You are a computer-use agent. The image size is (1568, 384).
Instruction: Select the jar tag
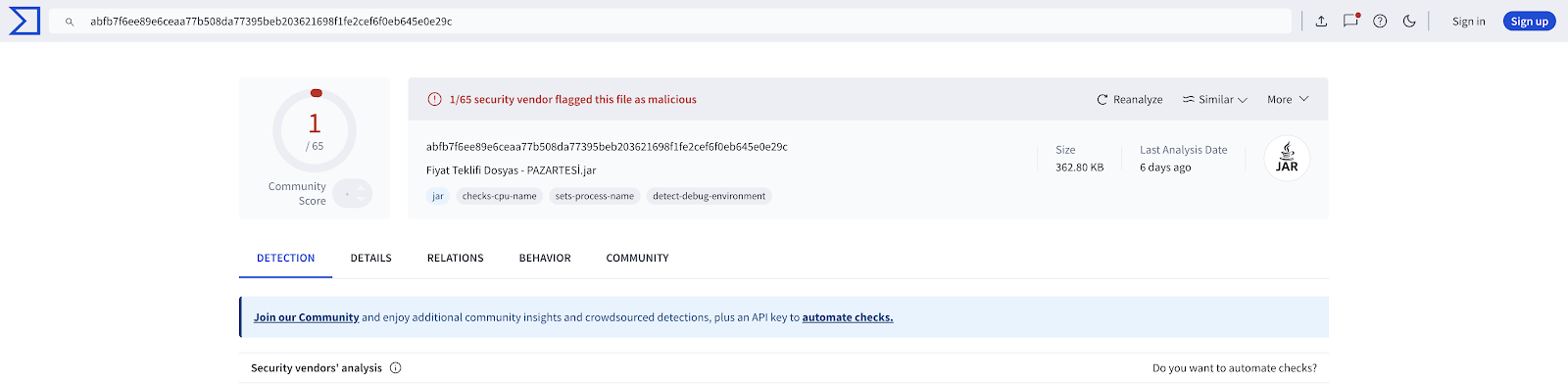point(438,196)
